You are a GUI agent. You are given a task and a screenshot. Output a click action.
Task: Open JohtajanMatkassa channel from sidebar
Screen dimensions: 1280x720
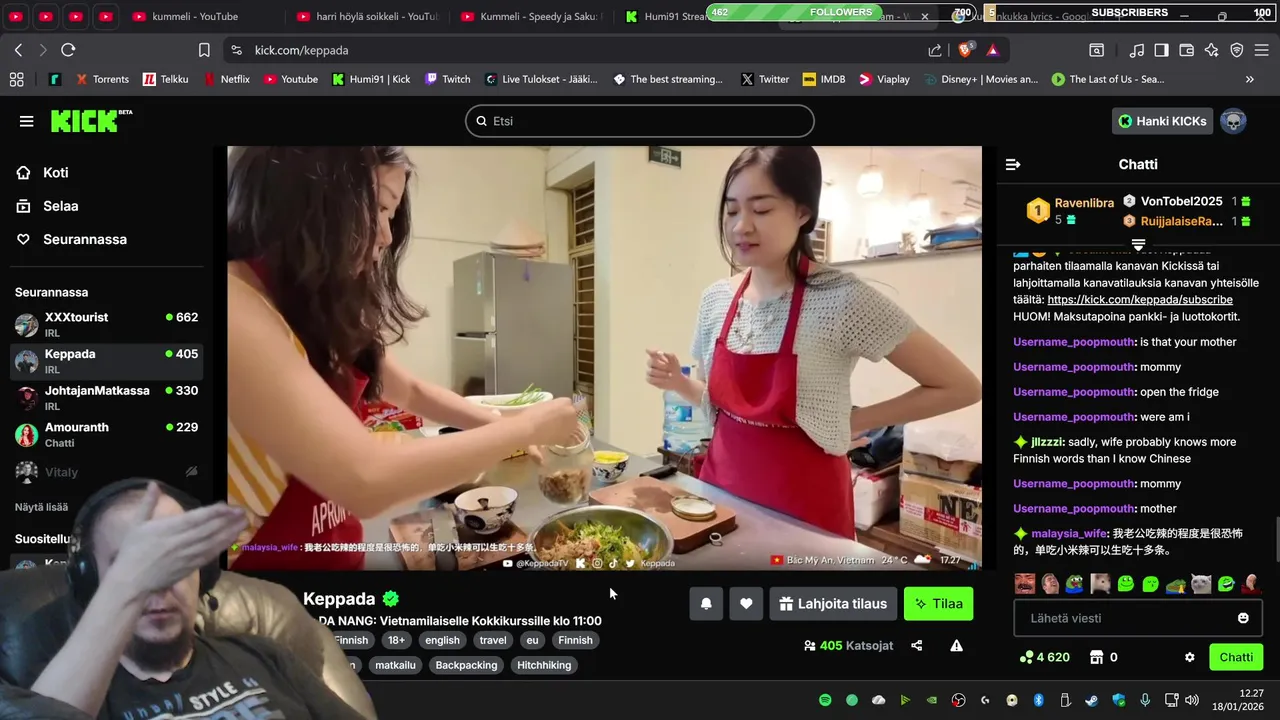(x=106, y=398)
